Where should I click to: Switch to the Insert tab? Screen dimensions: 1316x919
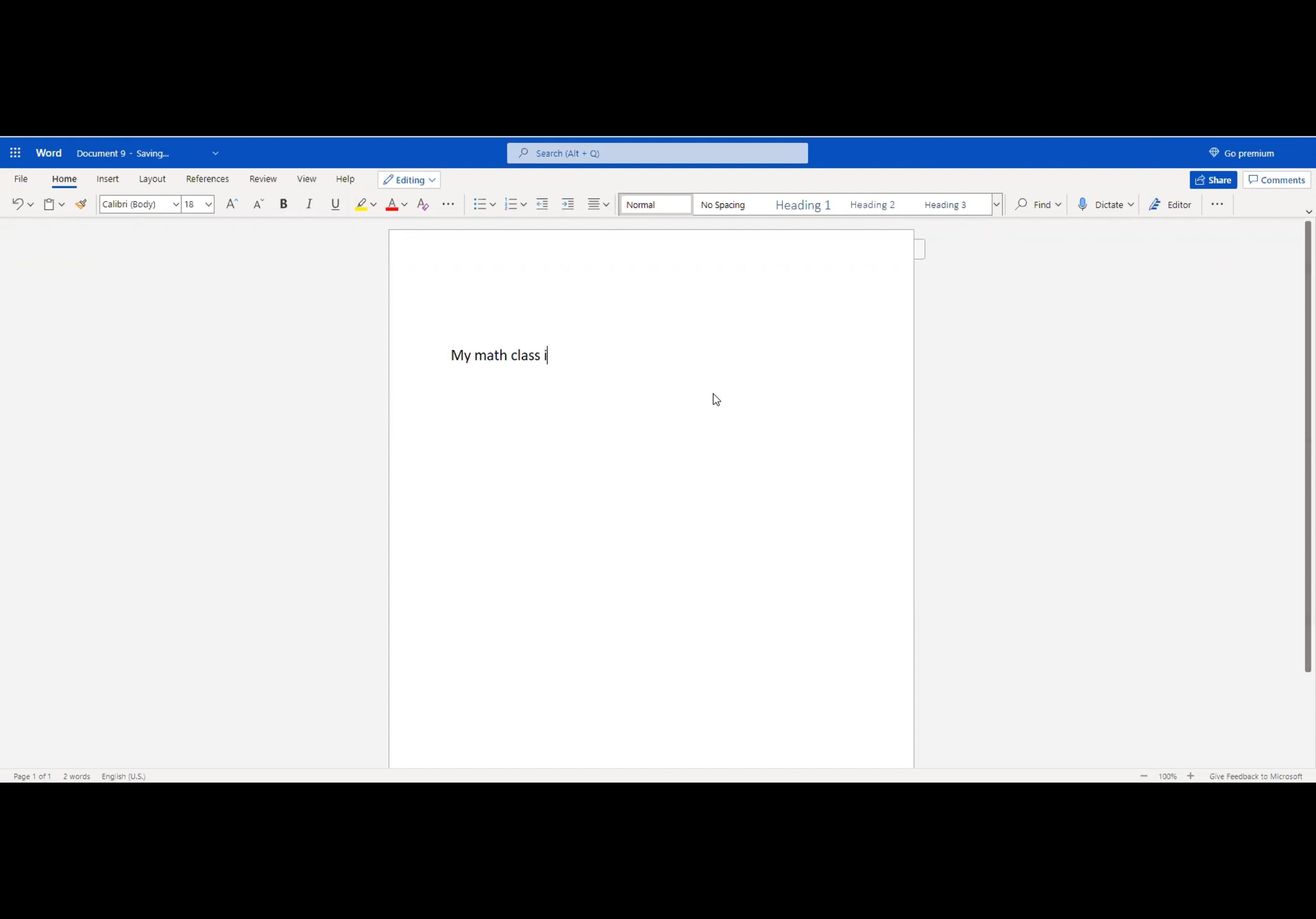pos(108,179)
